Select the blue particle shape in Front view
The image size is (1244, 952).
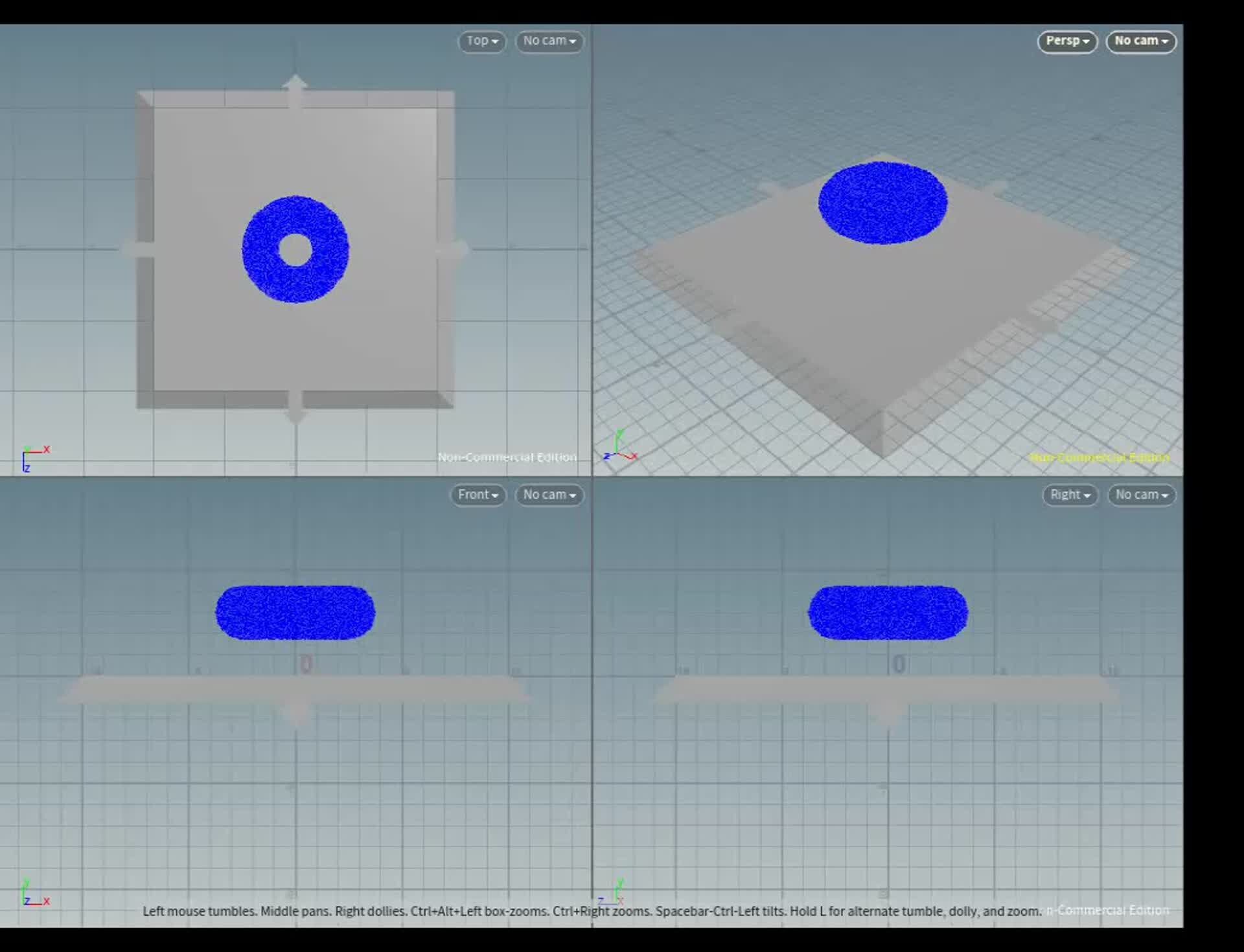(x=295, y=613)
